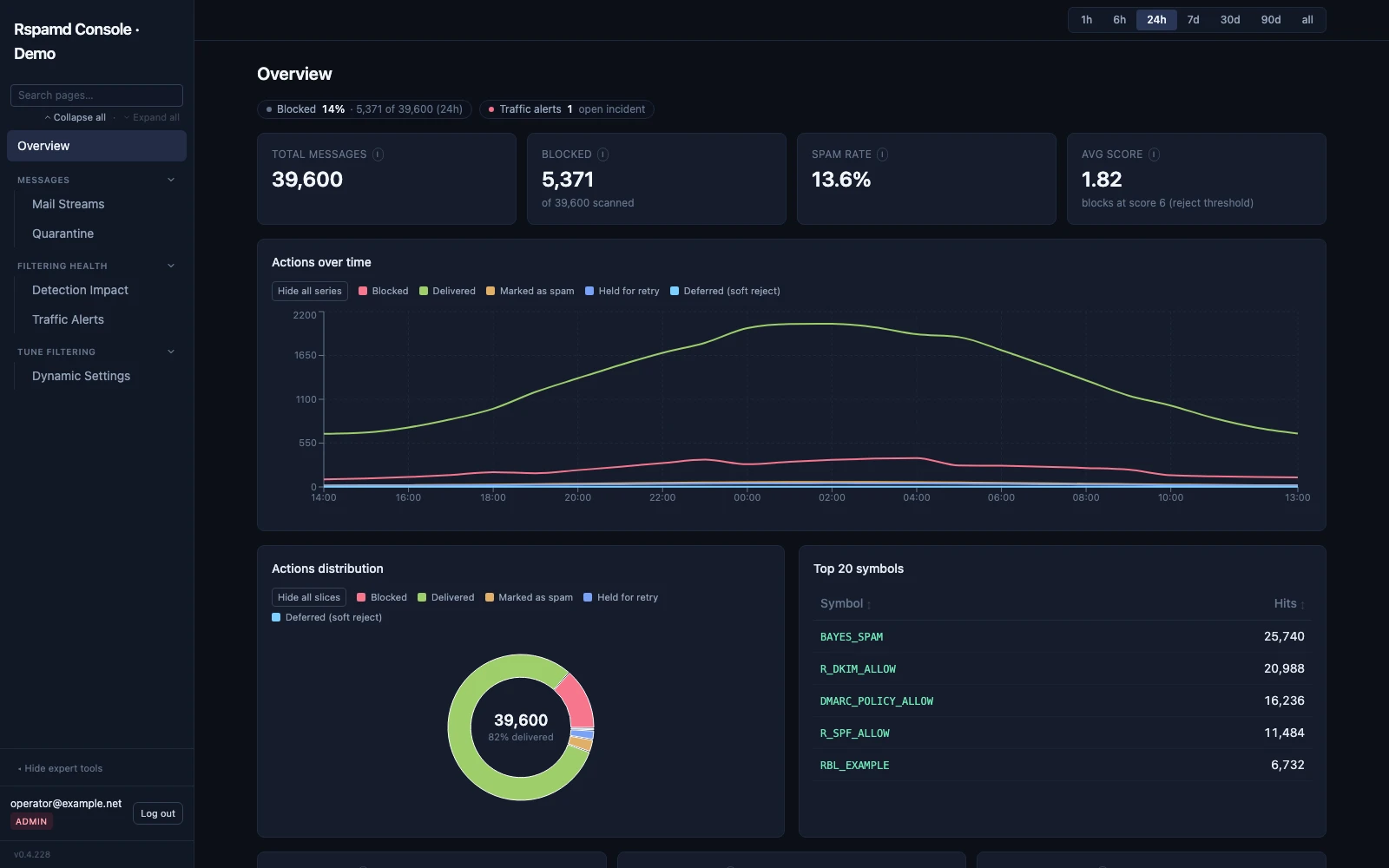The height and width of the screenshot is (868, 1389).
Task: Toggle Held for retry series in line chart
Action: 622,291
